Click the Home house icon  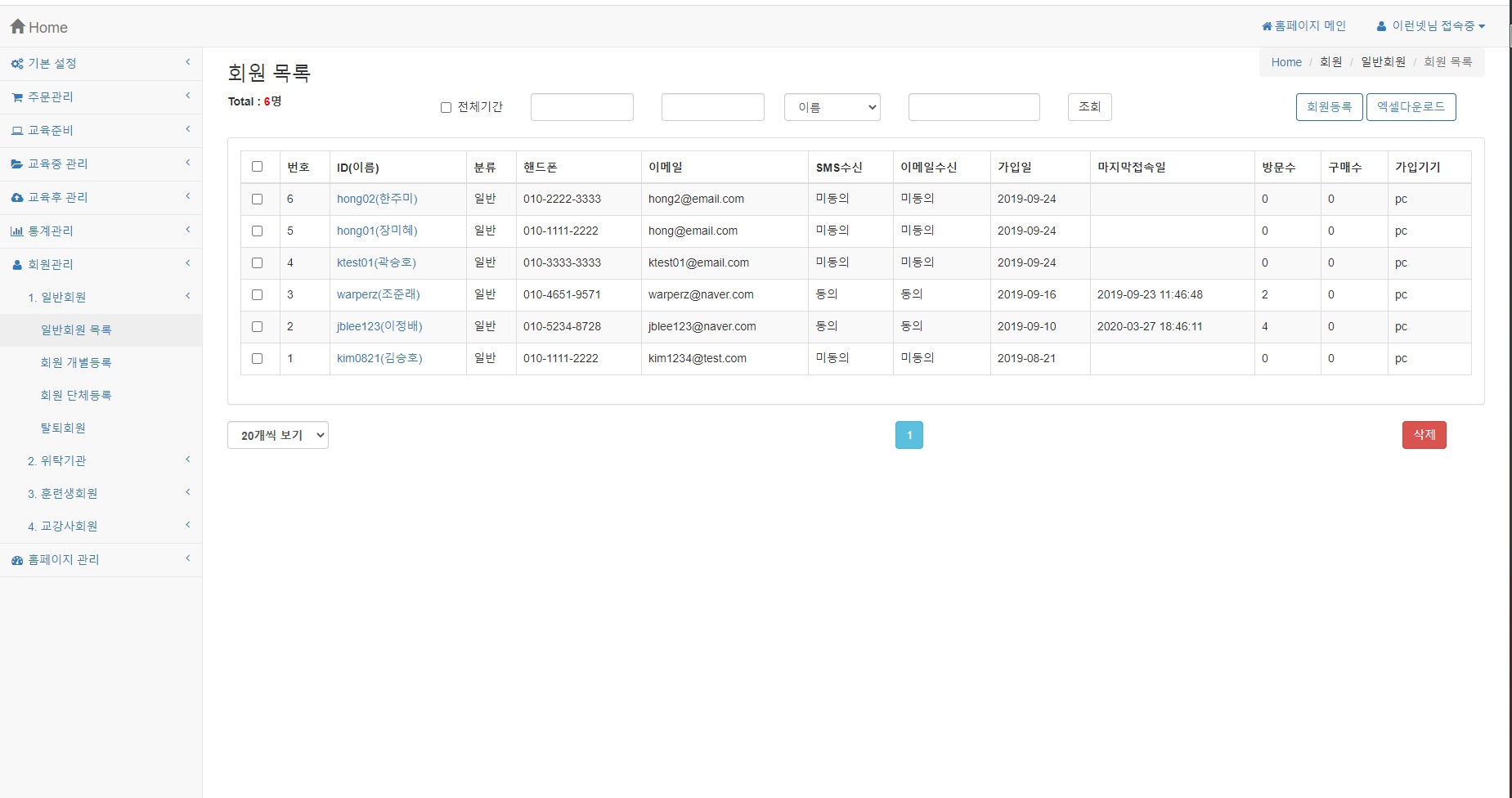coord(18,27)
